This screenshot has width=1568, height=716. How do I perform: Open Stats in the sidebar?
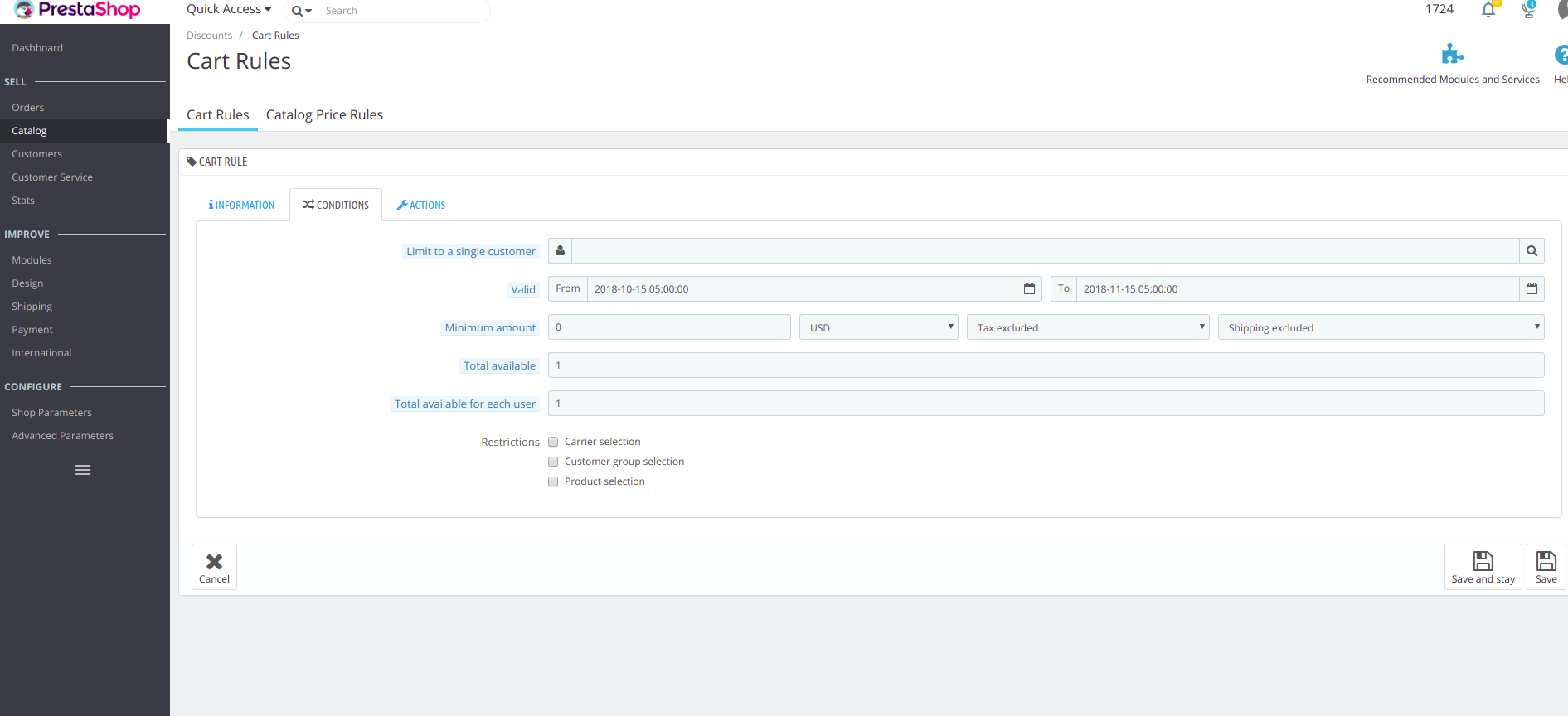tap(23, 201)
